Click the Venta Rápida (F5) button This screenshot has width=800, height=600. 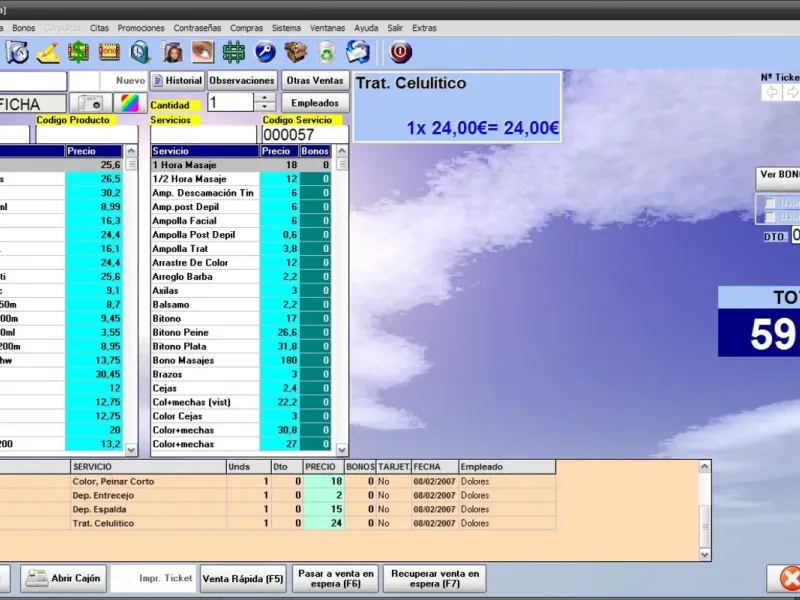click(243, 579)
